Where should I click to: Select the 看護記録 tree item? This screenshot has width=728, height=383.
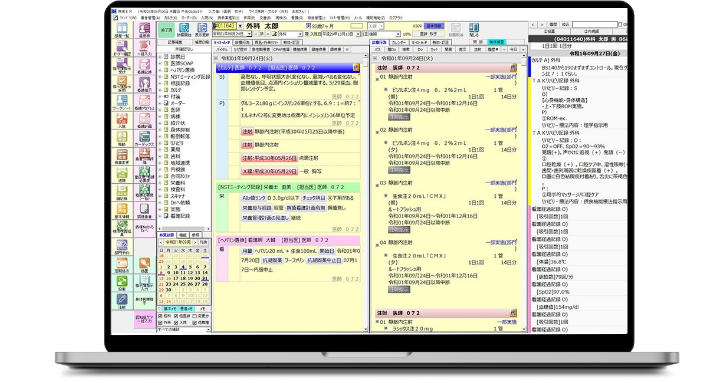[x=180, y=216]
